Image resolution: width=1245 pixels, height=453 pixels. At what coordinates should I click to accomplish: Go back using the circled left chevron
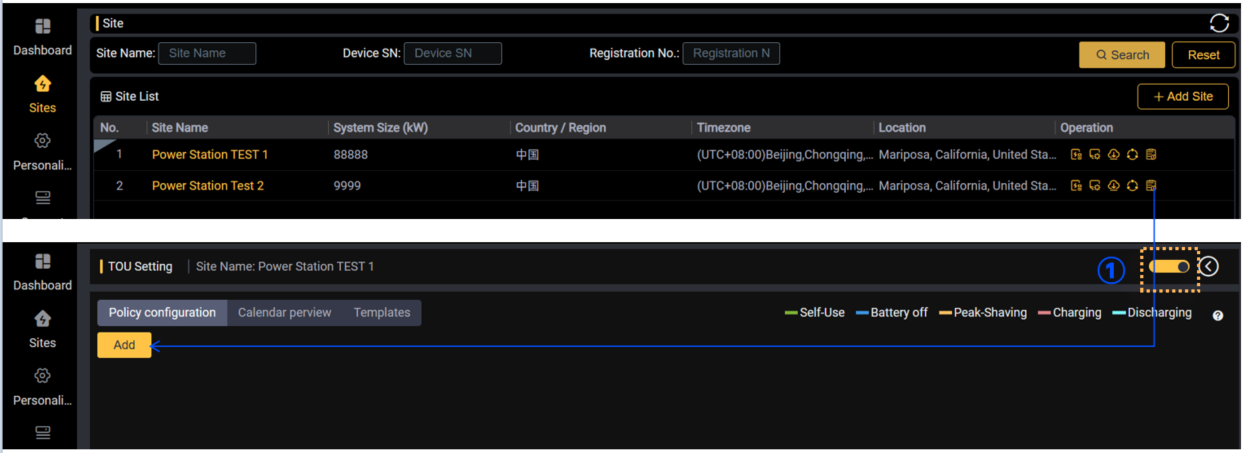(1209, 266)
